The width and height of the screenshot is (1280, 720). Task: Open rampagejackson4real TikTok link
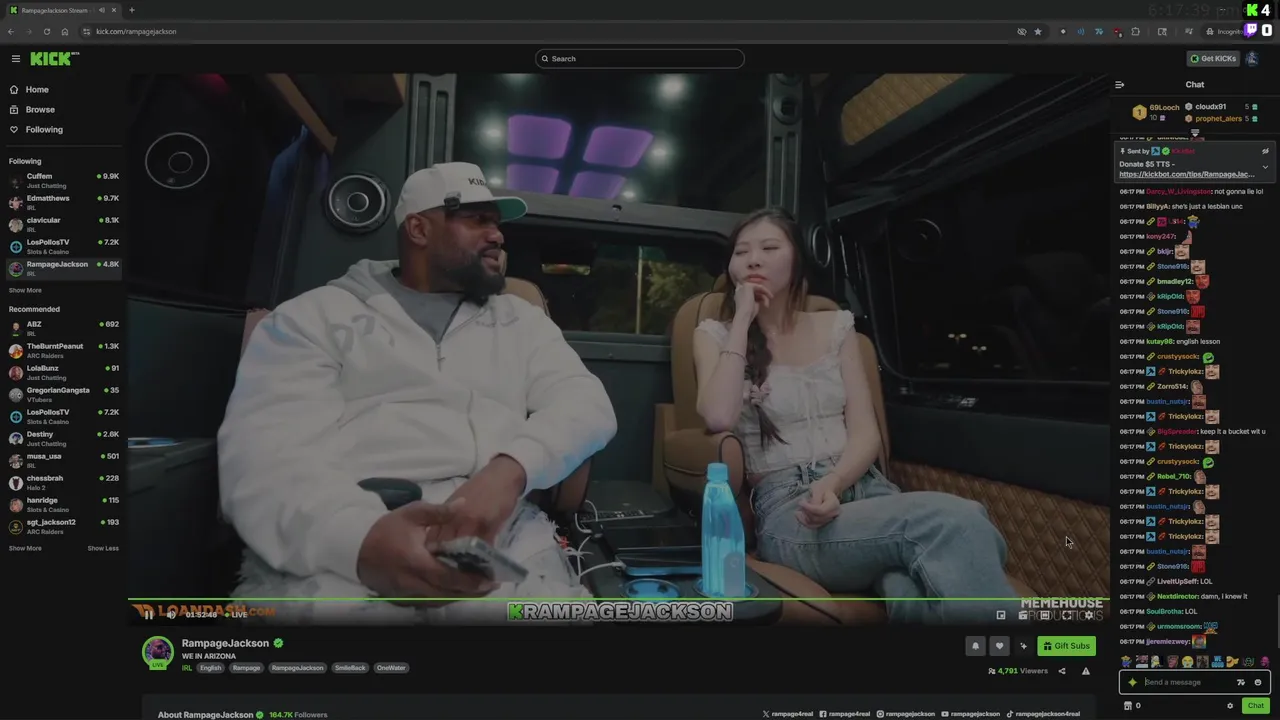point(1042,714)
